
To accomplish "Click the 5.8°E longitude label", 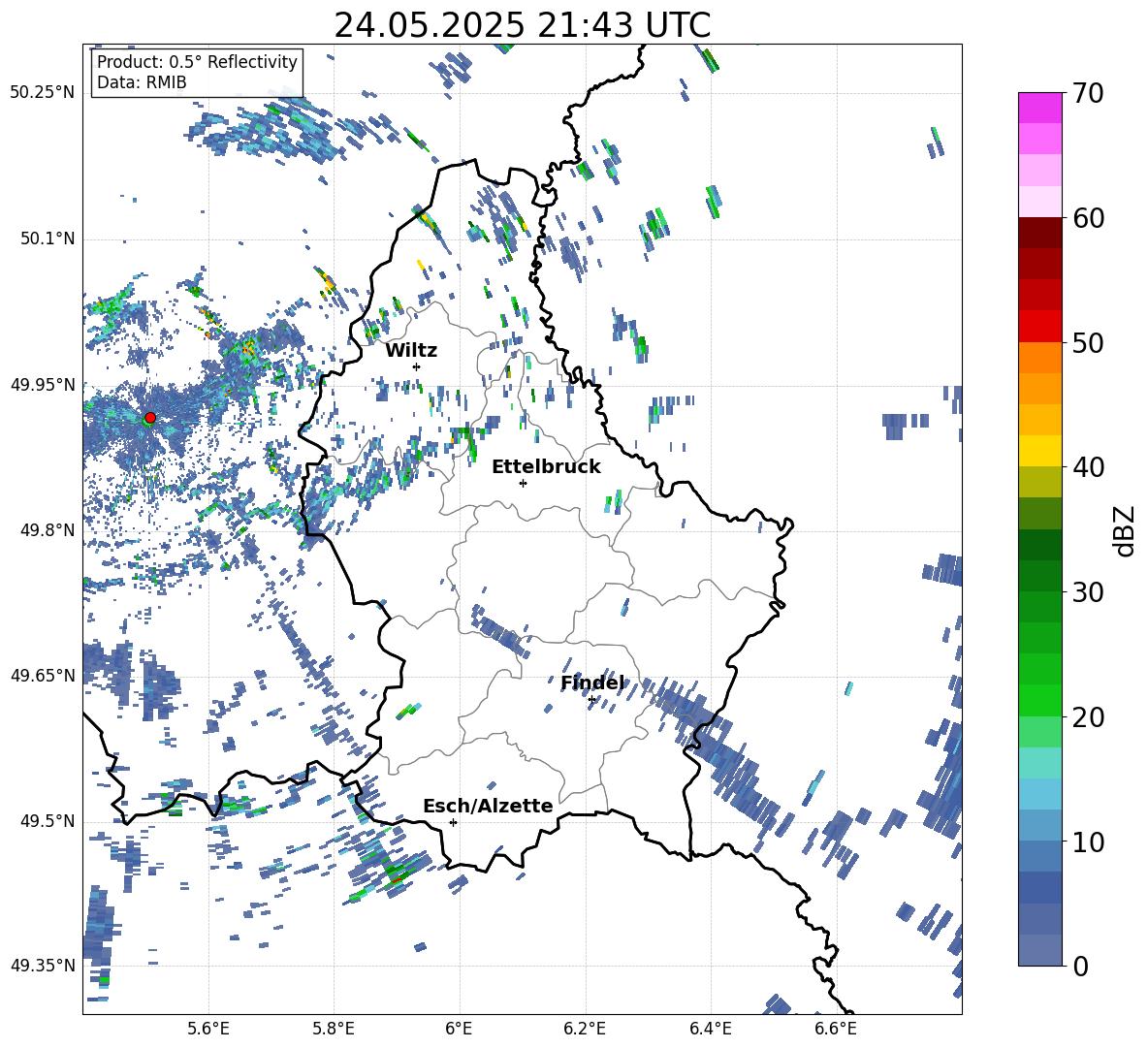I will (334, 1029).
